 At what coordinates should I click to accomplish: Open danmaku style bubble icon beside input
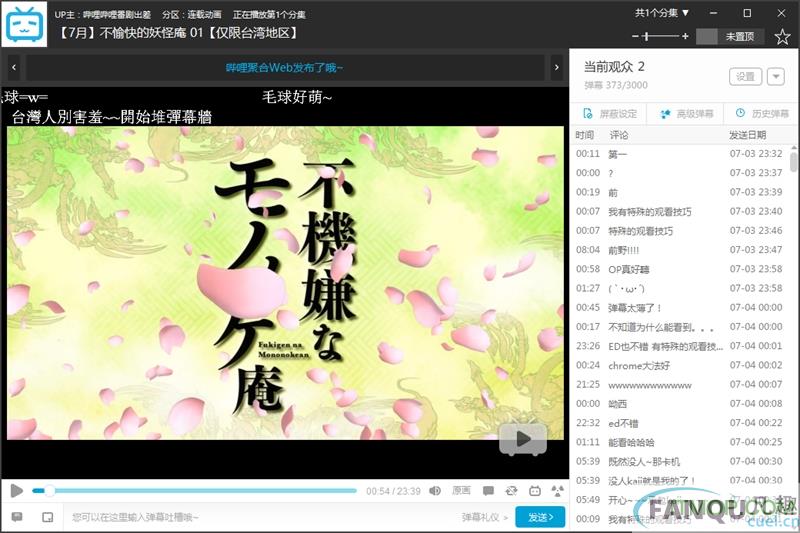point(17,517)
